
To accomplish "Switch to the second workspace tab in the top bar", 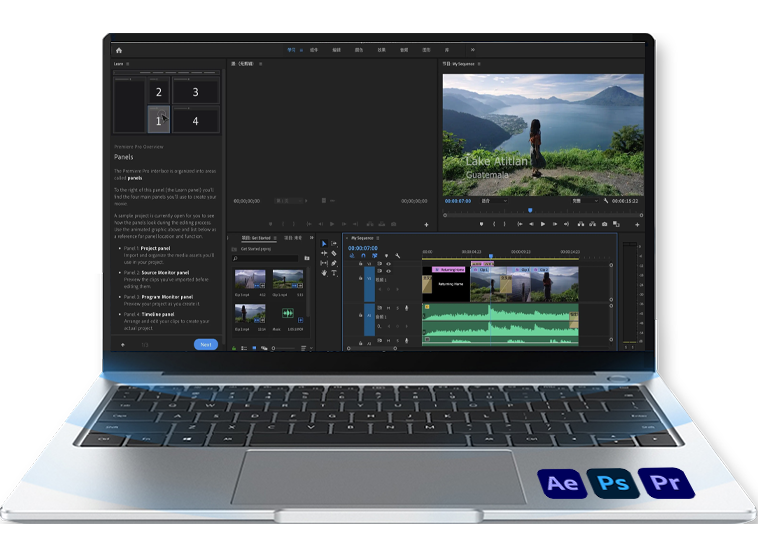I will 314,50.
